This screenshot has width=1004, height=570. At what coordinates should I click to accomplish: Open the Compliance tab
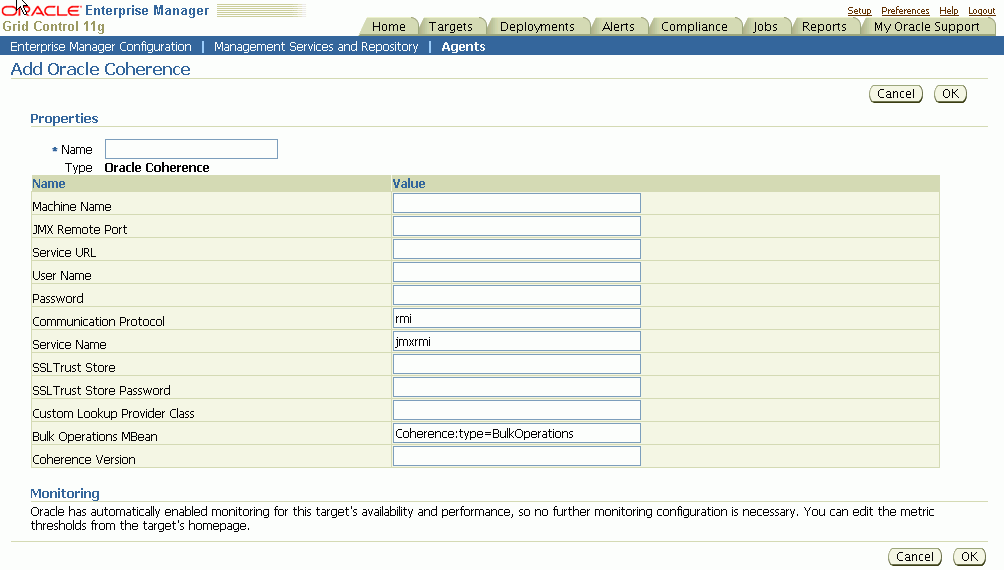694,26
